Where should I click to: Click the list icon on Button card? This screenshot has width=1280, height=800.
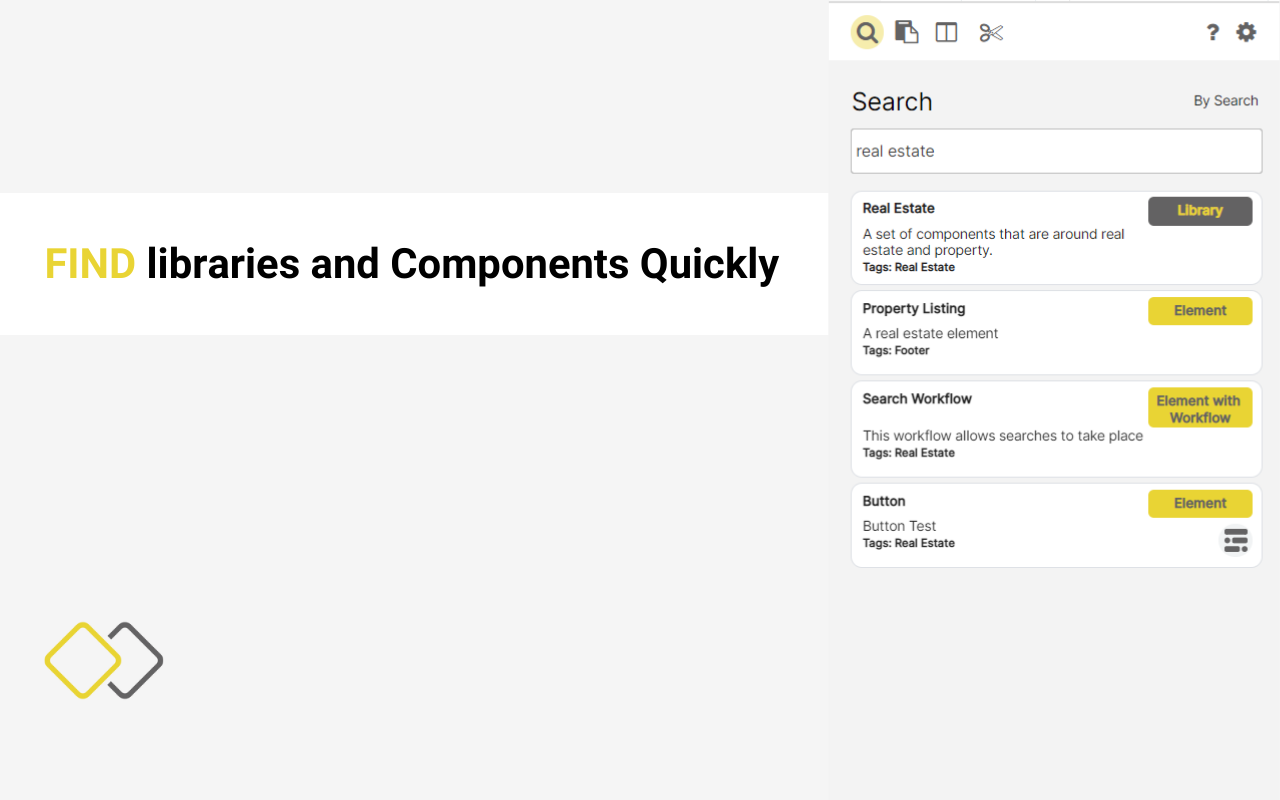point(1236,541)
